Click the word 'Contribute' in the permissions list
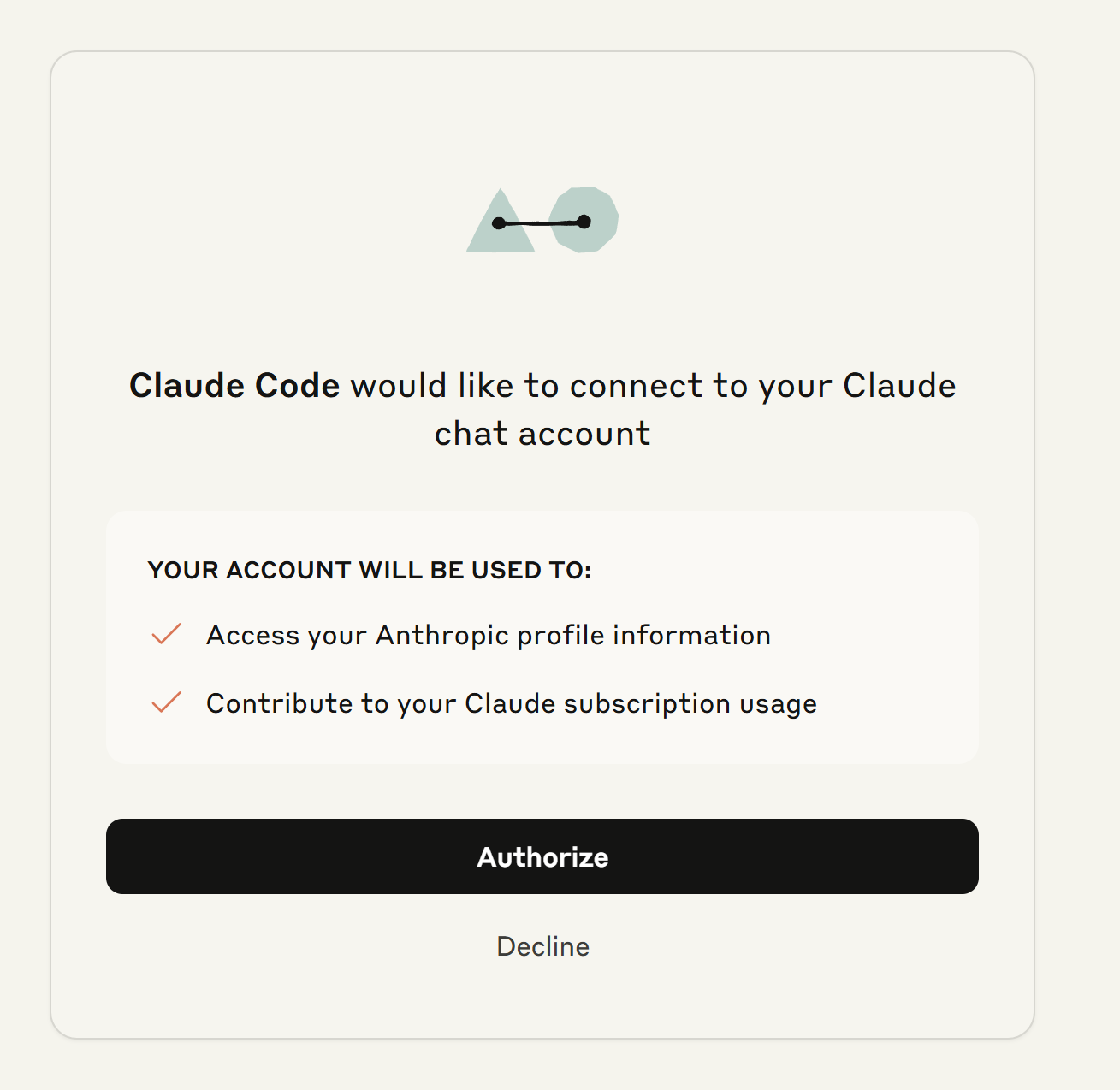The height and width of the screenshot is (1090, 1120). [x=280, y=703]
